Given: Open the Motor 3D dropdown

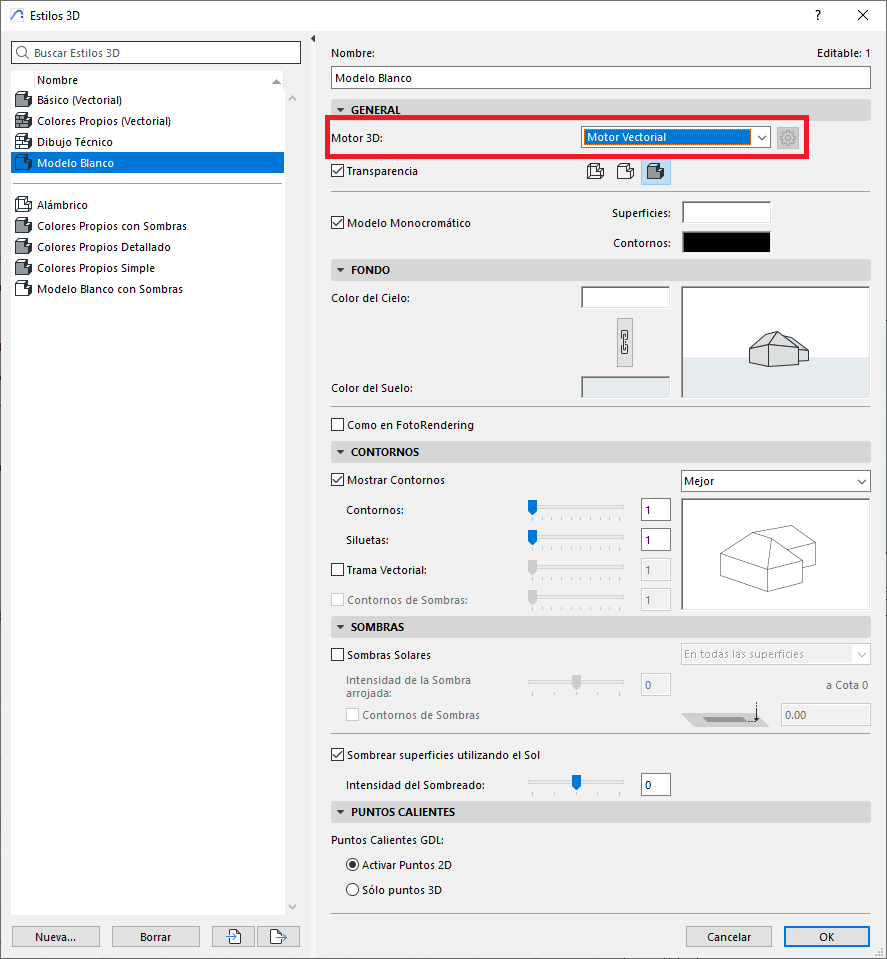Looking at the screenshot, I should pyautogui.click(x=676, y=137).
